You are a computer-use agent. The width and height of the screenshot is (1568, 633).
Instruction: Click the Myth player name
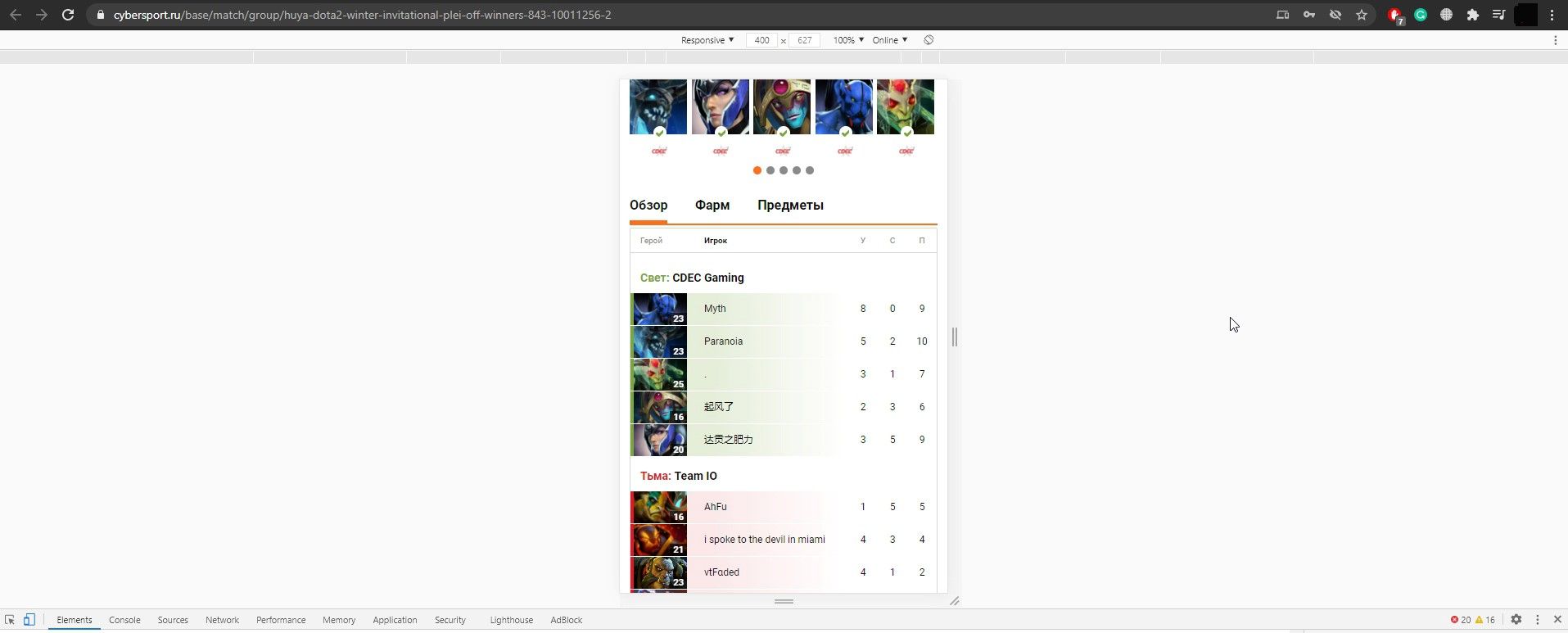point(715,309)
